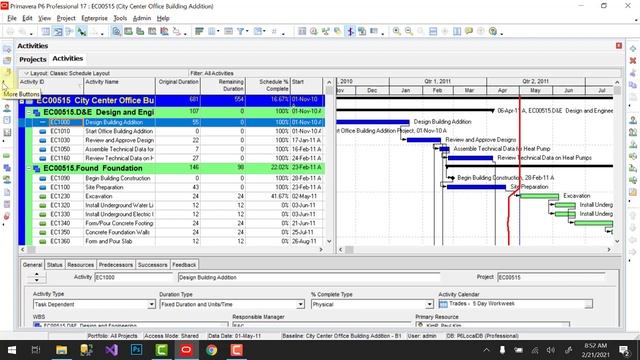Screen dimensions: 640x360
Task: Click the Activity ID field showing EC1000
Action: [134, 278]
